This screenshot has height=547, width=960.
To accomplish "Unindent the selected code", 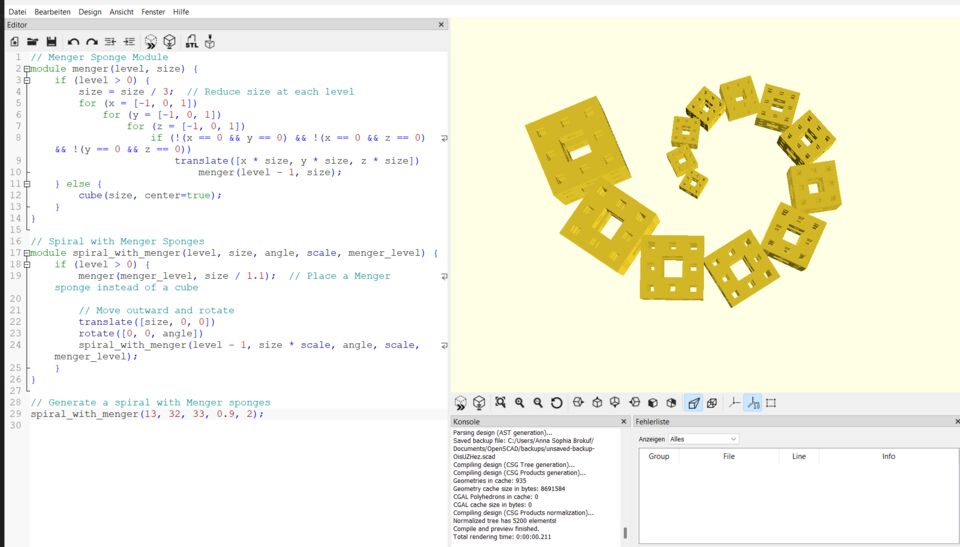I will [x=110, y=42].
